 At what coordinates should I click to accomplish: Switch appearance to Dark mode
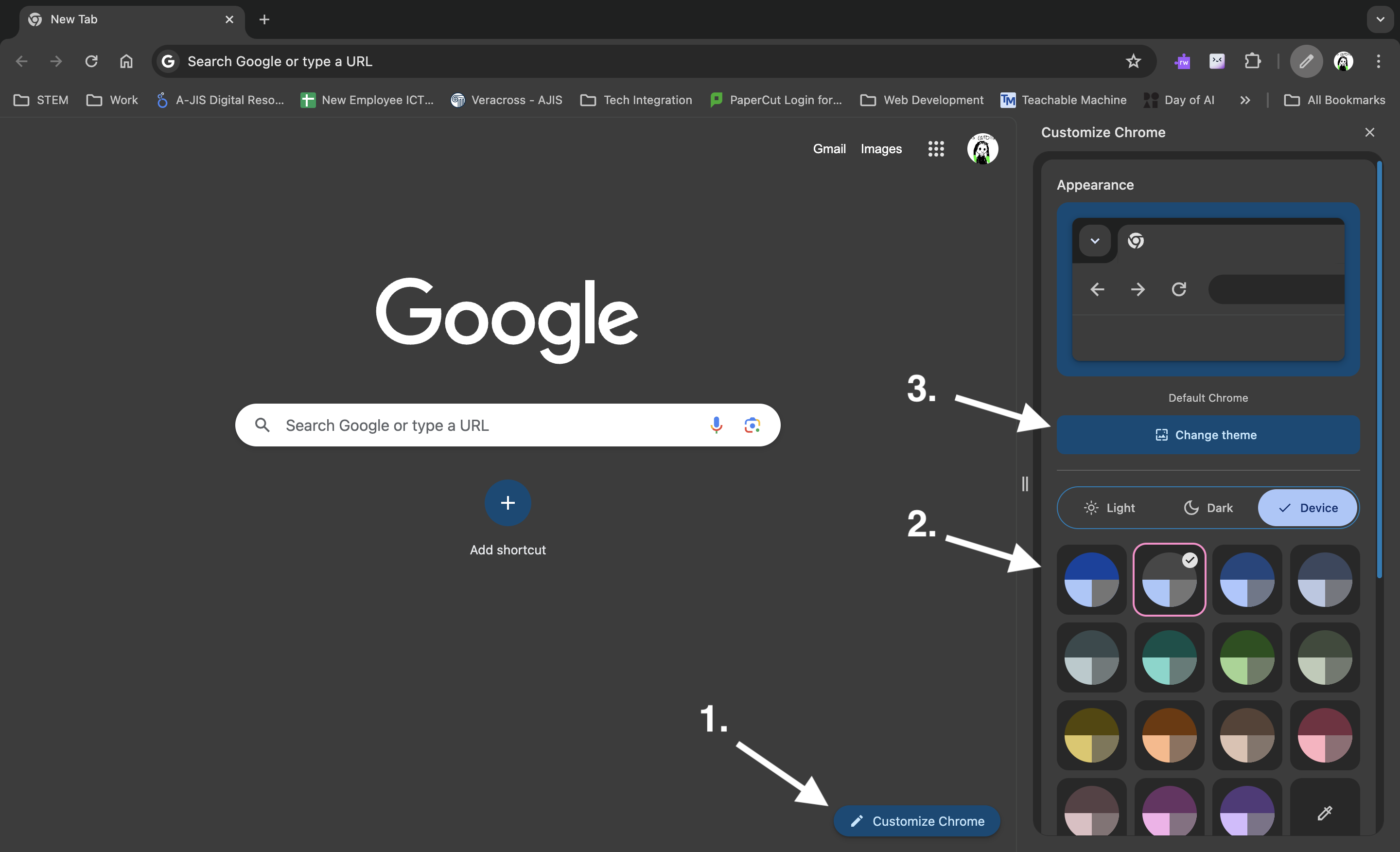pyautogui.click(x=1208, y=508)
